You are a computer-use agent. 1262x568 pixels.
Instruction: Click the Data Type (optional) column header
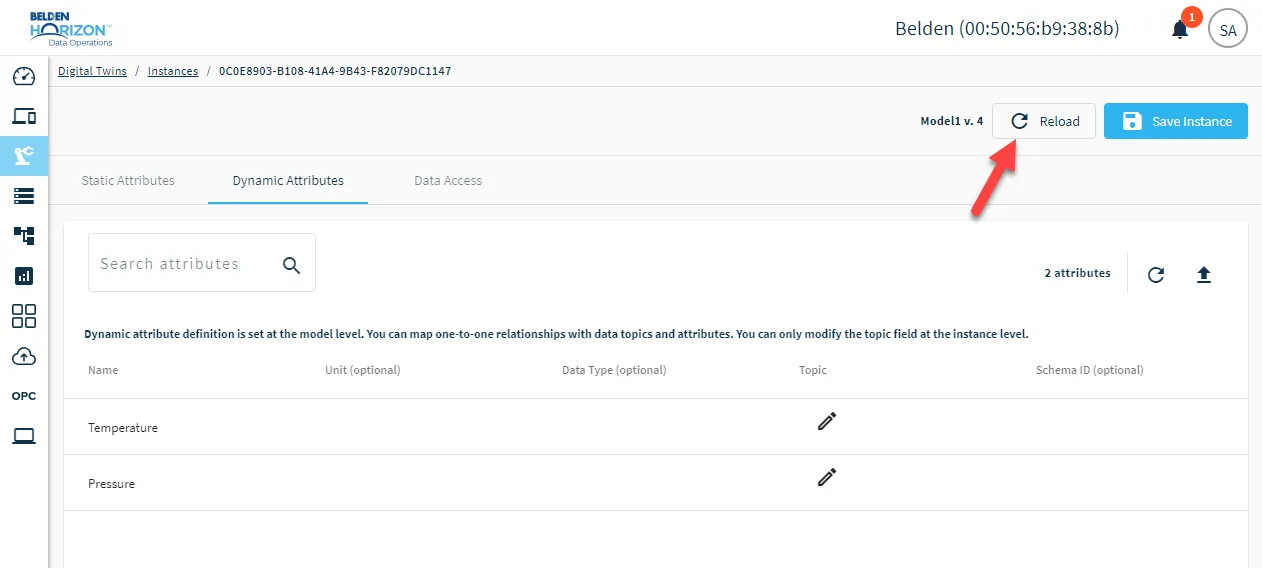614,370
